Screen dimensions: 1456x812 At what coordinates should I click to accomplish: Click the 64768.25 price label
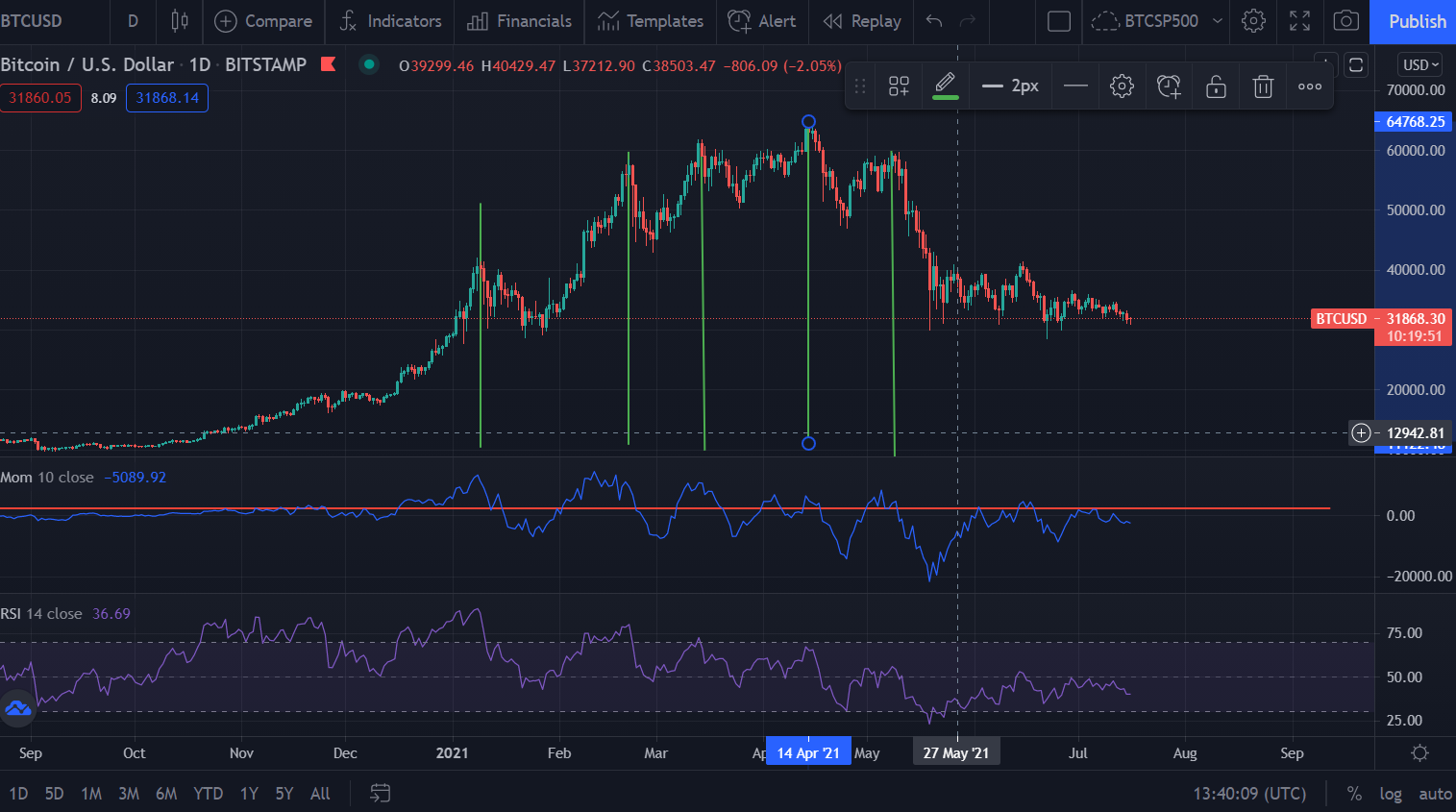(1415, 121)
